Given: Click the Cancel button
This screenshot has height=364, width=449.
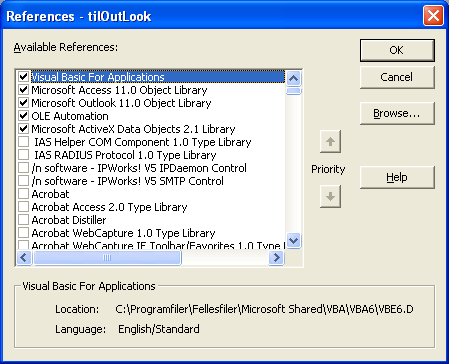Looking at the screenshot, I should point(397,77).
